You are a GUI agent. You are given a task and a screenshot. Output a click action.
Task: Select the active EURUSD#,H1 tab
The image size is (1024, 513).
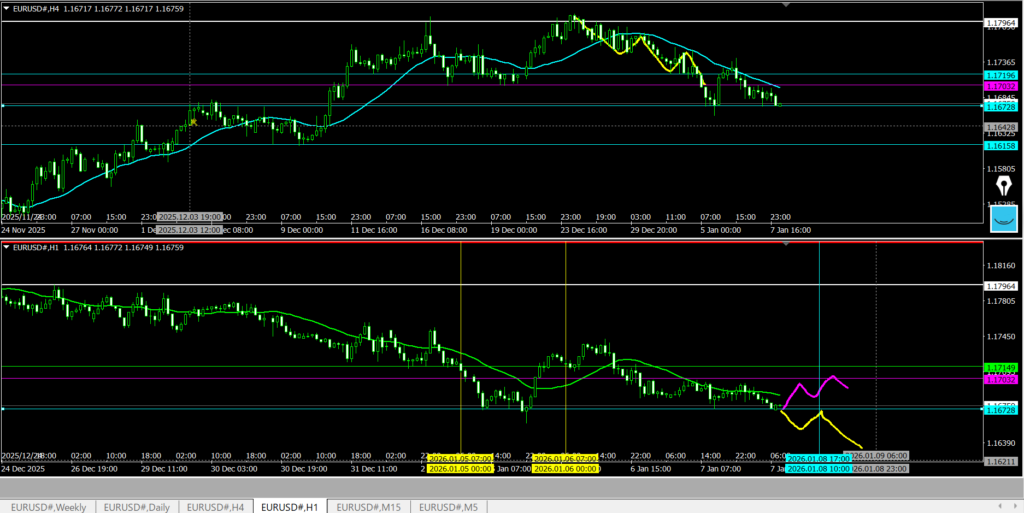pos(291,506)
